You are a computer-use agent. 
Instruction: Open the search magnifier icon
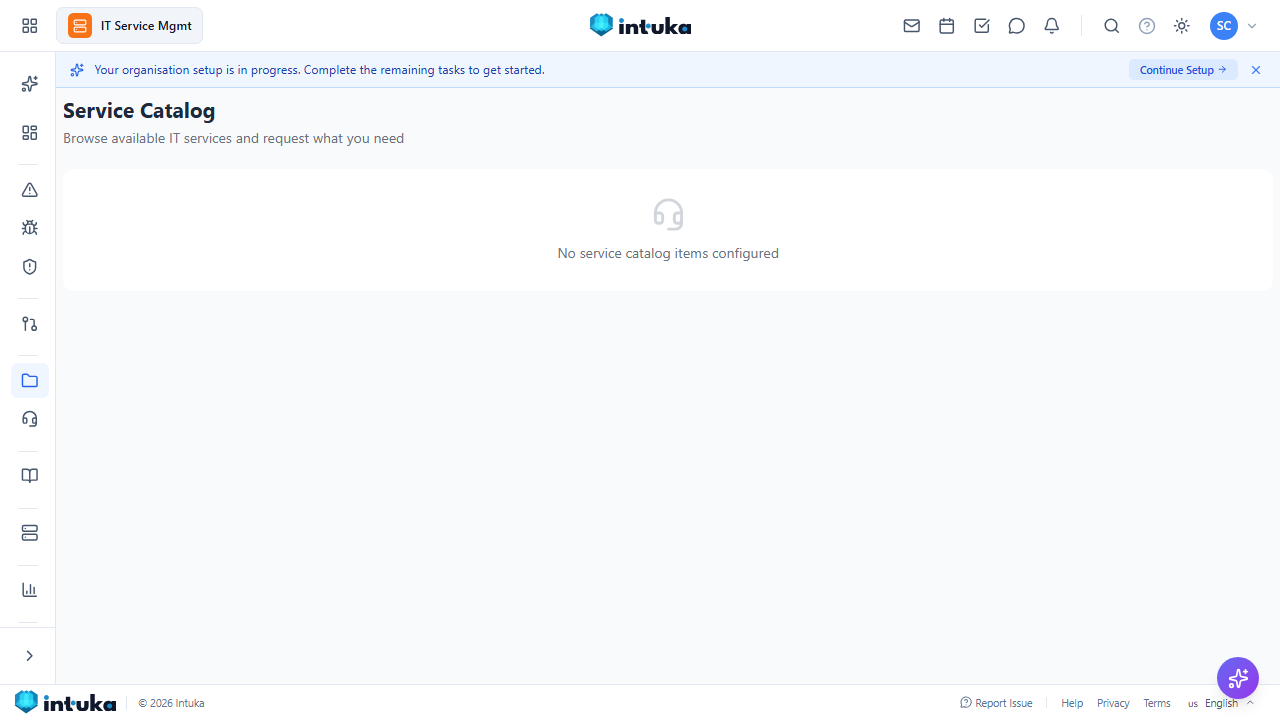coord(1112,26)
